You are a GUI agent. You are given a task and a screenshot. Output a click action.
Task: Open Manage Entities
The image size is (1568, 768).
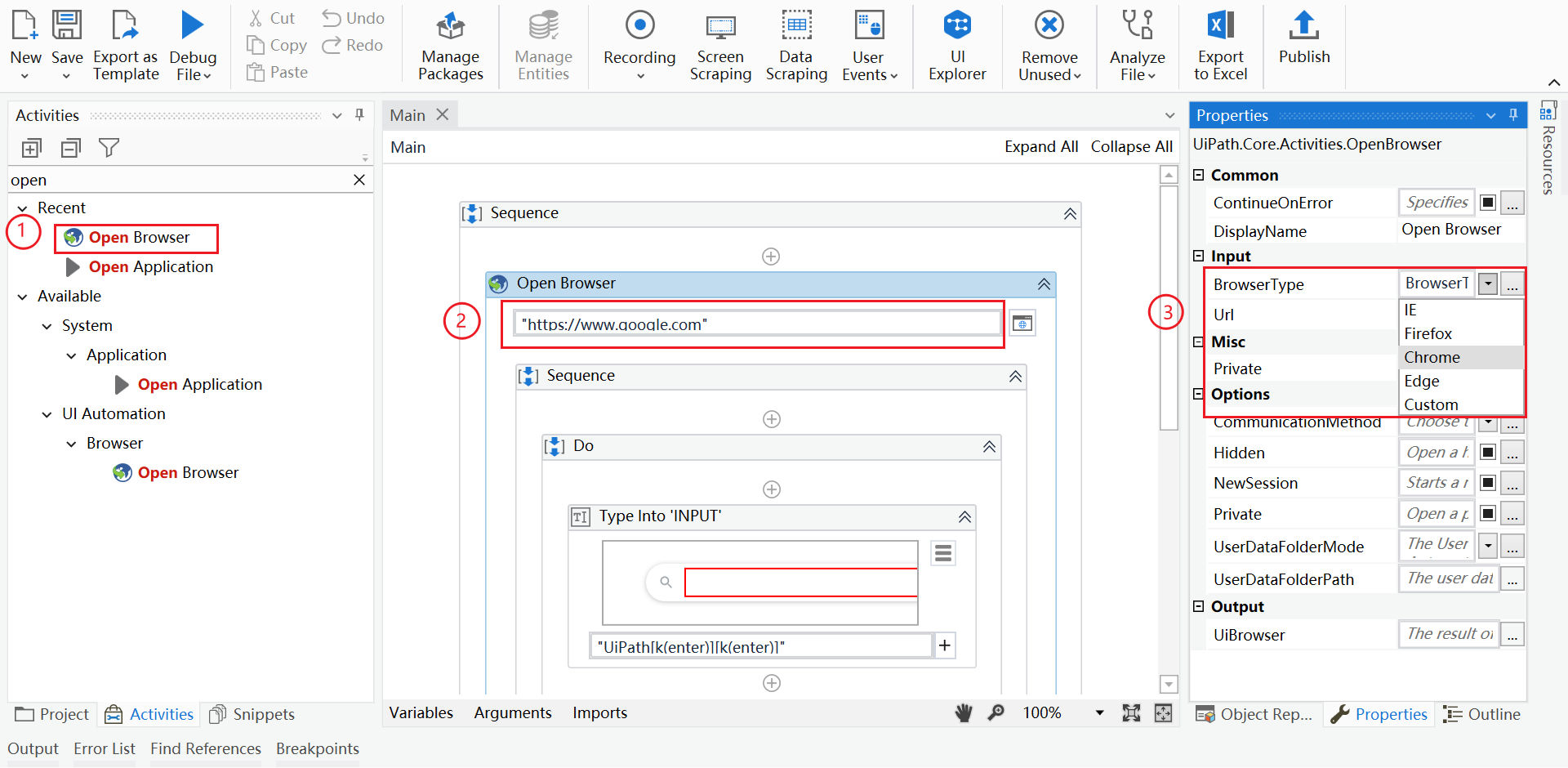click(542, 45)
